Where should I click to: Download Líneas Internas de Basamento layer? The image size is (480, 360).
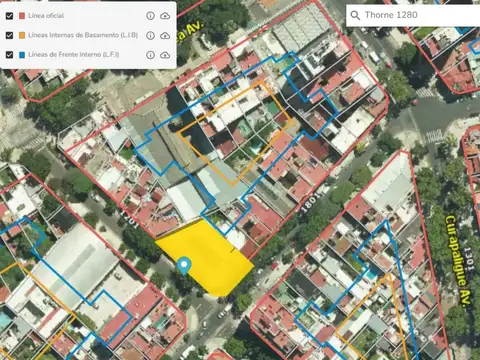tap(165, 35)
